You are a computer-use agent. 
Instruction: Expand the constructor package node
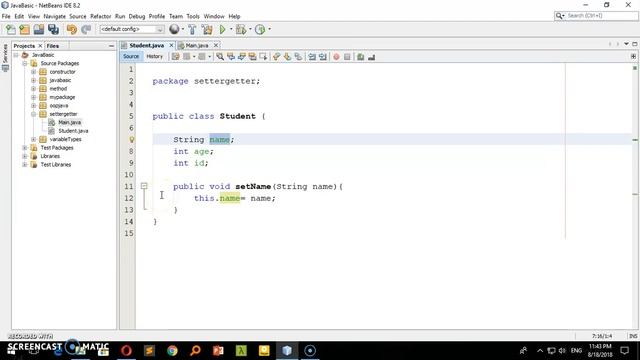coord(33,72)
